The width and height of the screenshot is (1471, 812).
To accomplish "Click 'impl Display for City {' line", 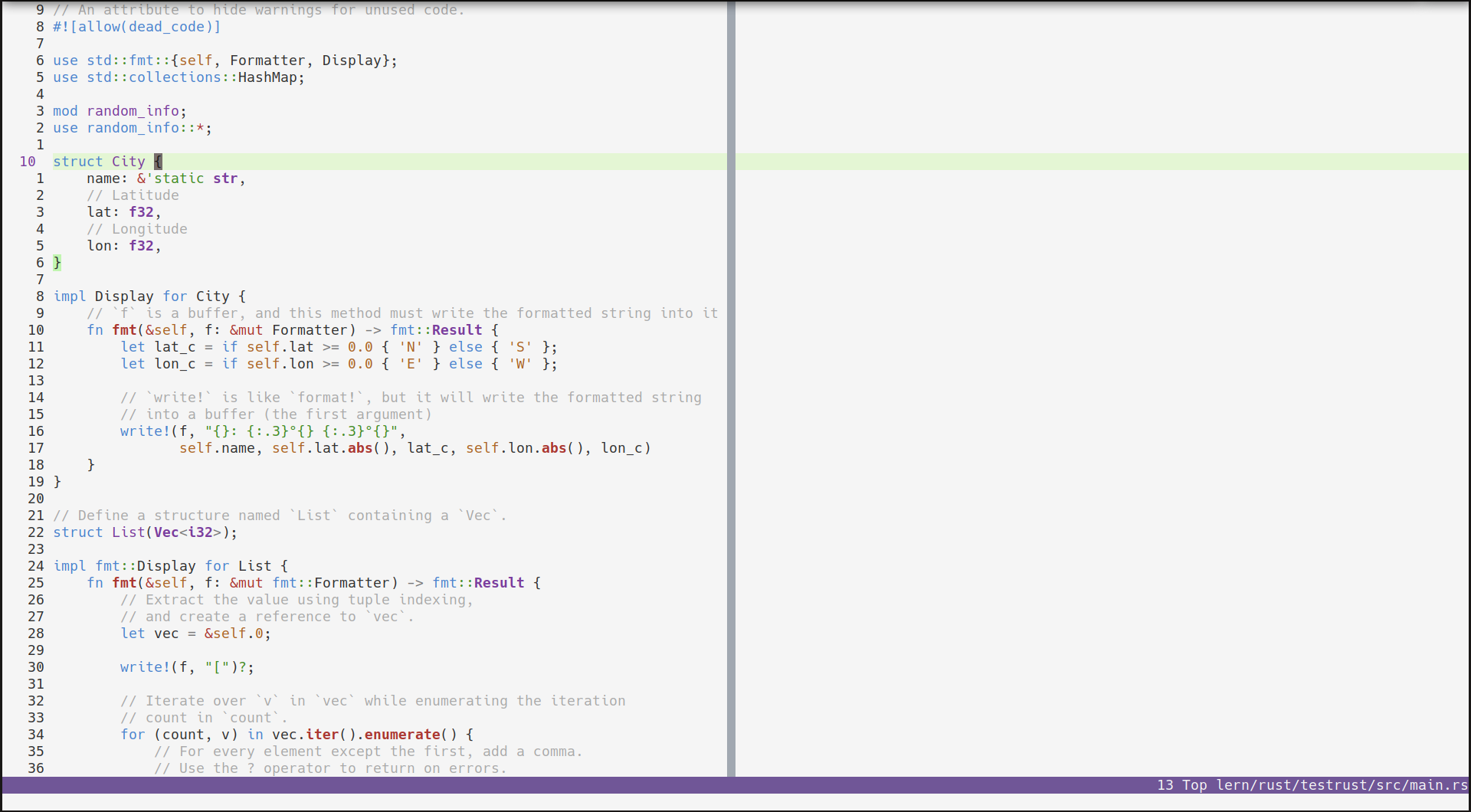I will pos(149,296).
